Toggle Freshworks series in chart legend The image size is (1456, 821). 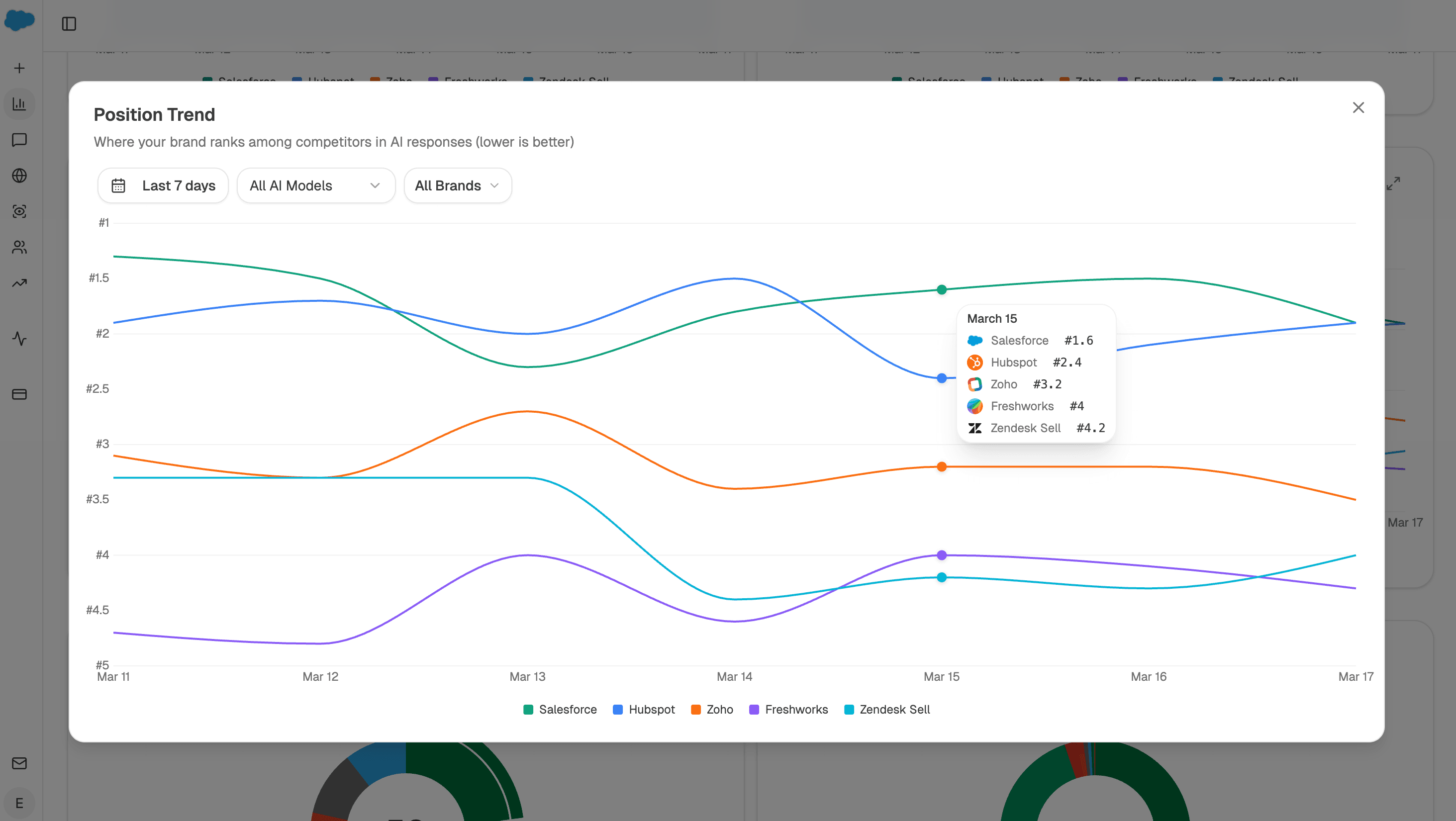788,709
